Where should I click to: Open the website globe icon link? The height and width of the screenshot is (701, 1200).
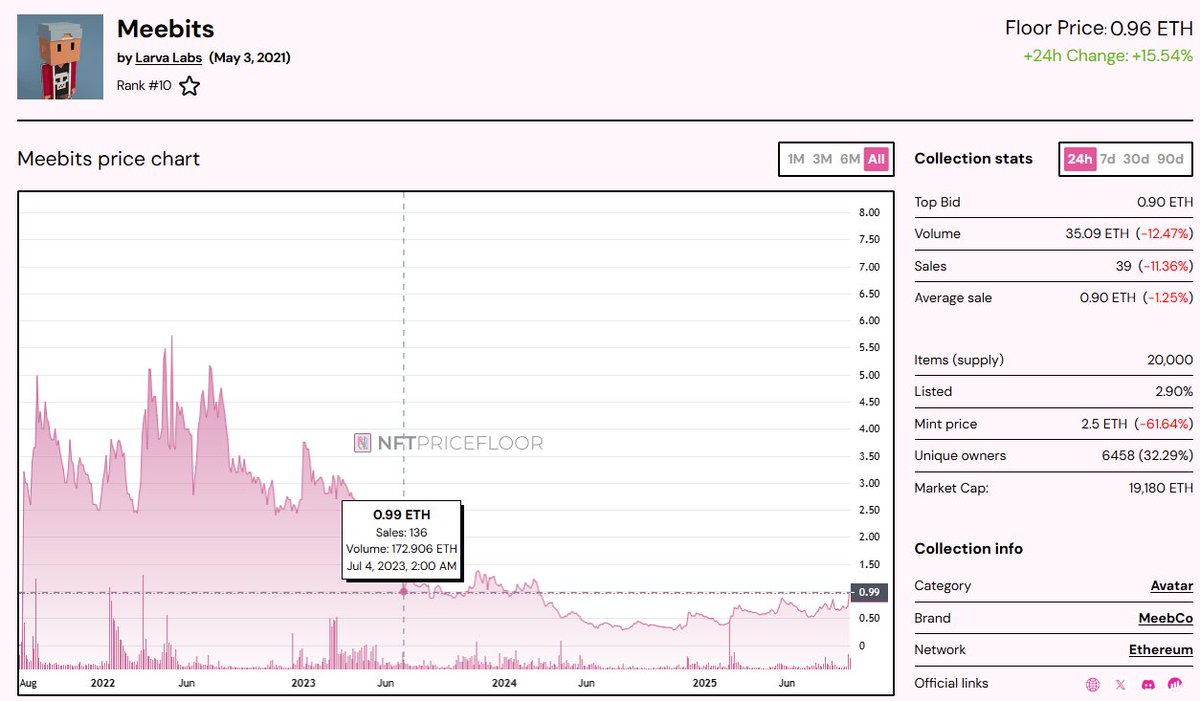(1093, 685)
